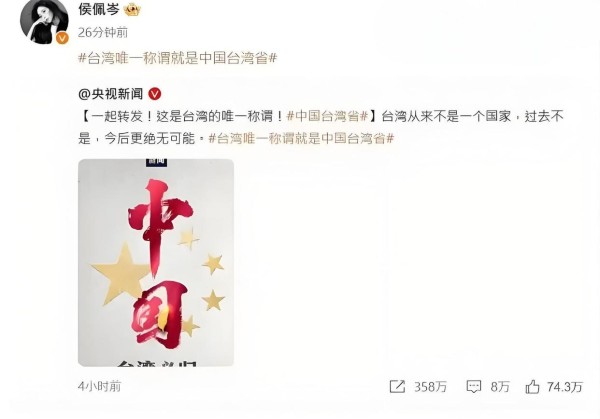Click the 74.3万 likes count
600x419 pixels.
tap(565, 387)
